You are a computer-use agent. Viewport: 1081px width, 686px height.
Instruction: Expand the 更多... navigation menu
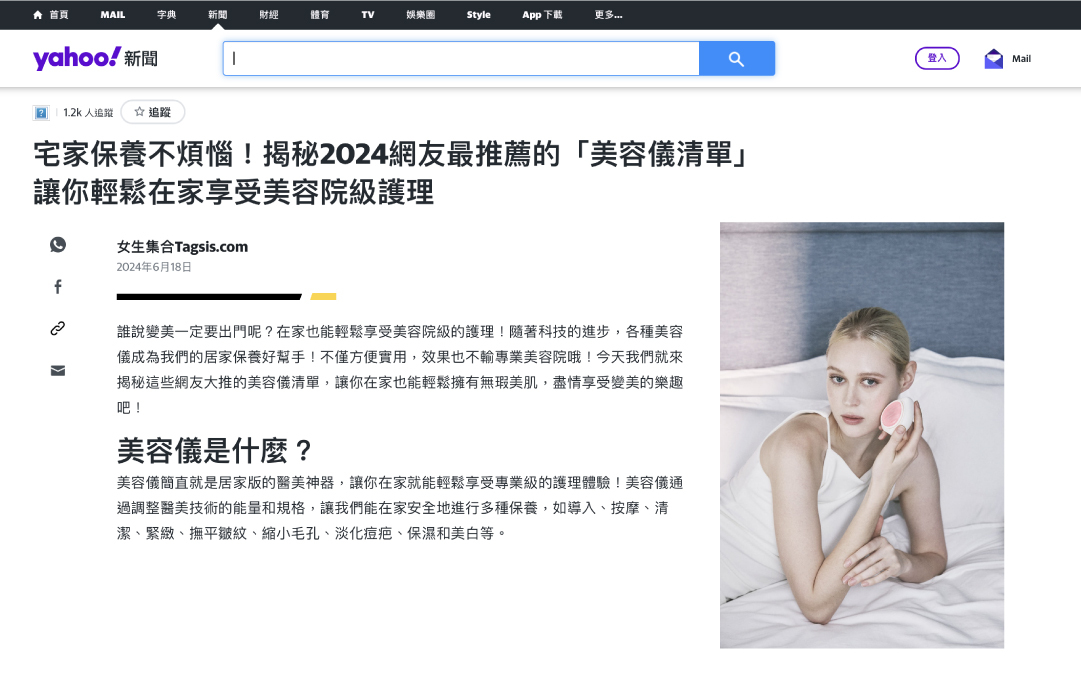[608, 15]
